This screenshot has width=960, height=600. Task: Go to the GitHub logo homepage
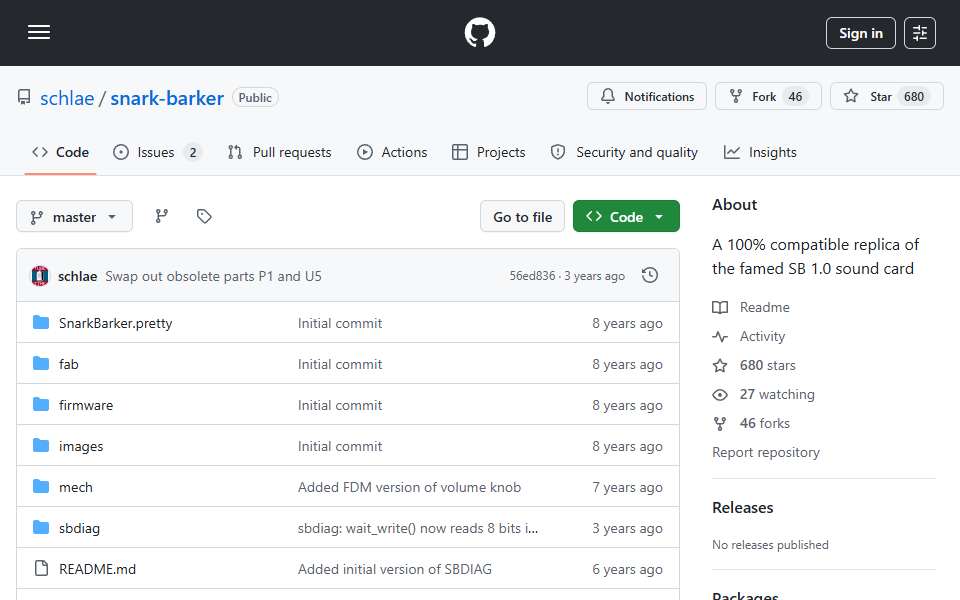point(479,32)
